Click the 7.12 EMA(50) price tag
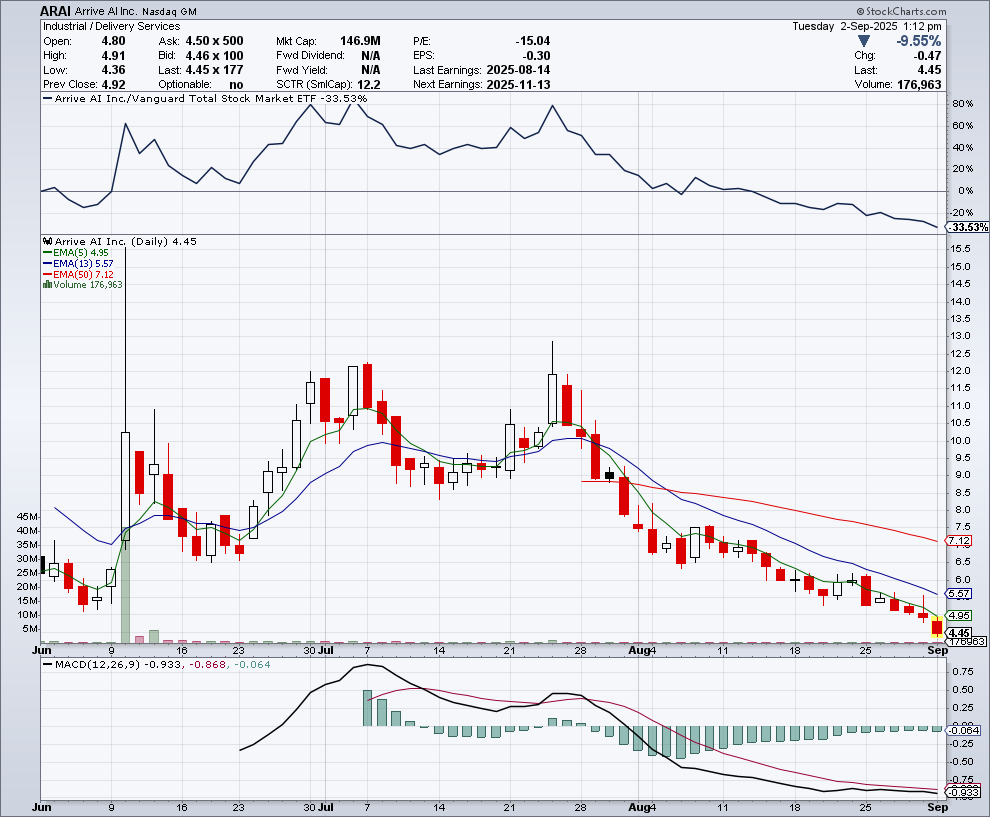This screenshot has height=817, width=990. [959, 540]
